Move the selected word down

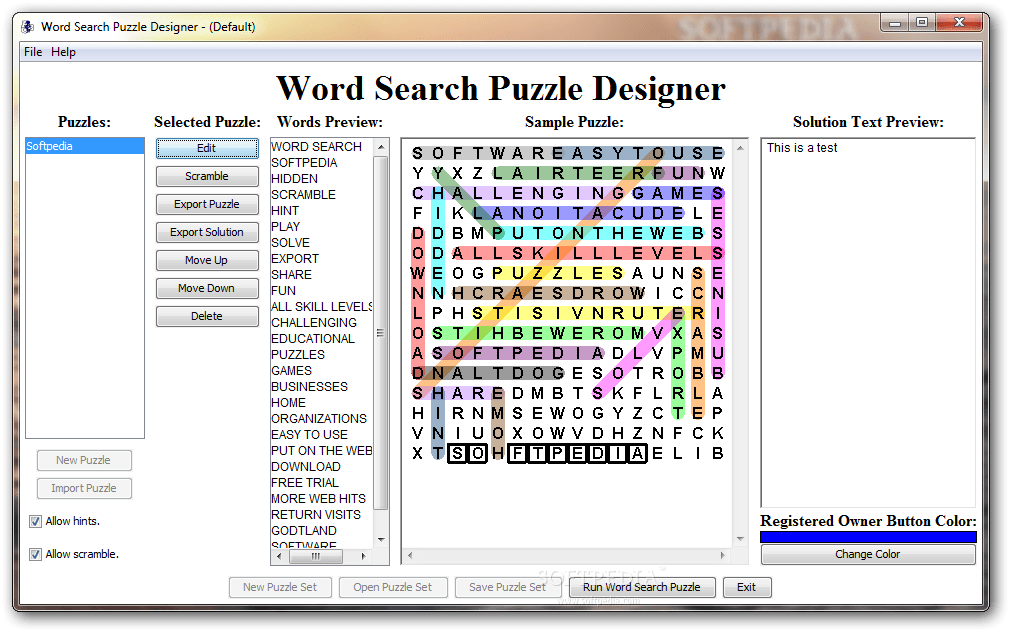tap(207, 288)
